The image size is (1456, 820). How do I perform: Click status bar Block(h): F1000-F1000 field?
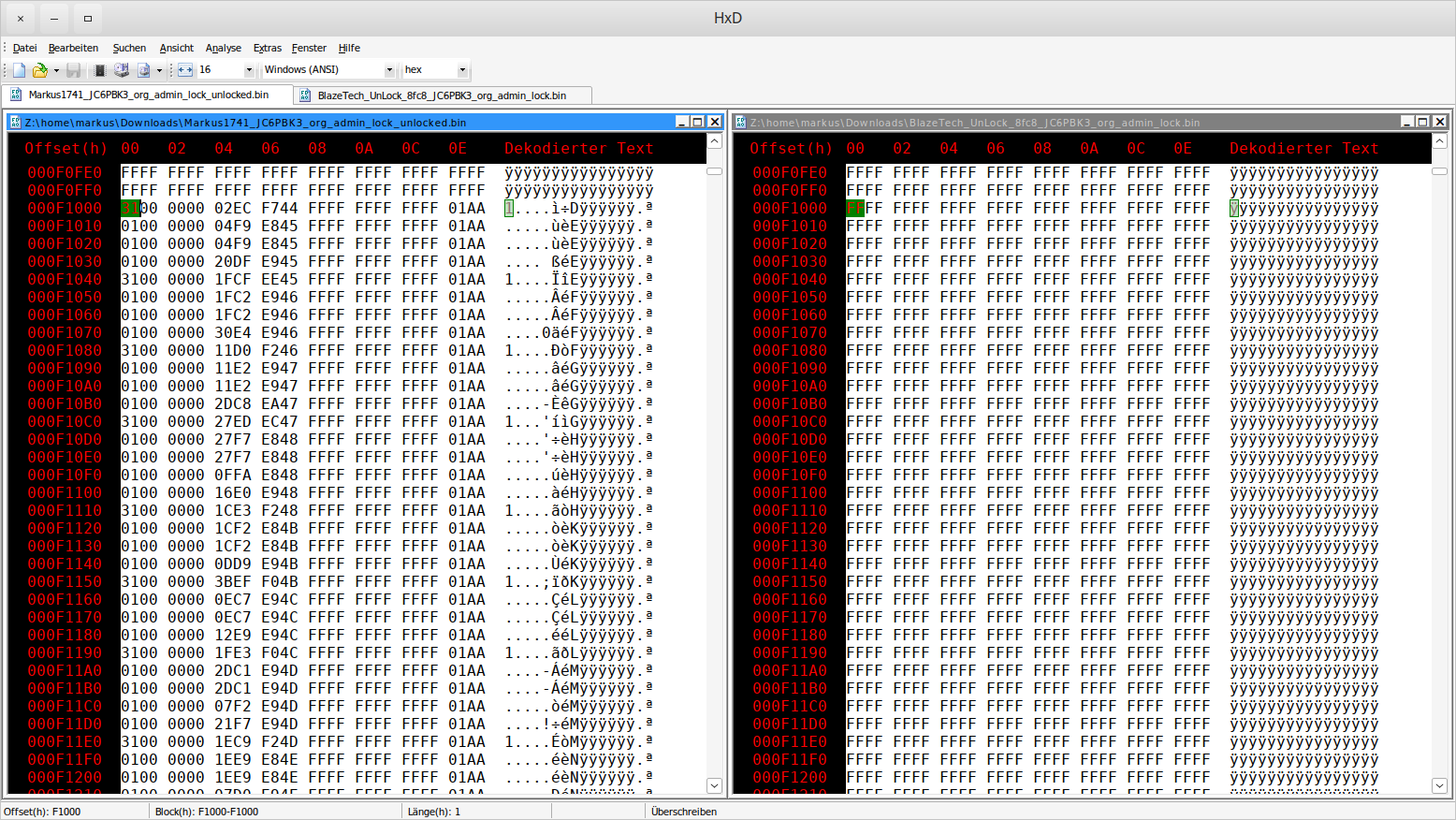click(x=276, y=812)
